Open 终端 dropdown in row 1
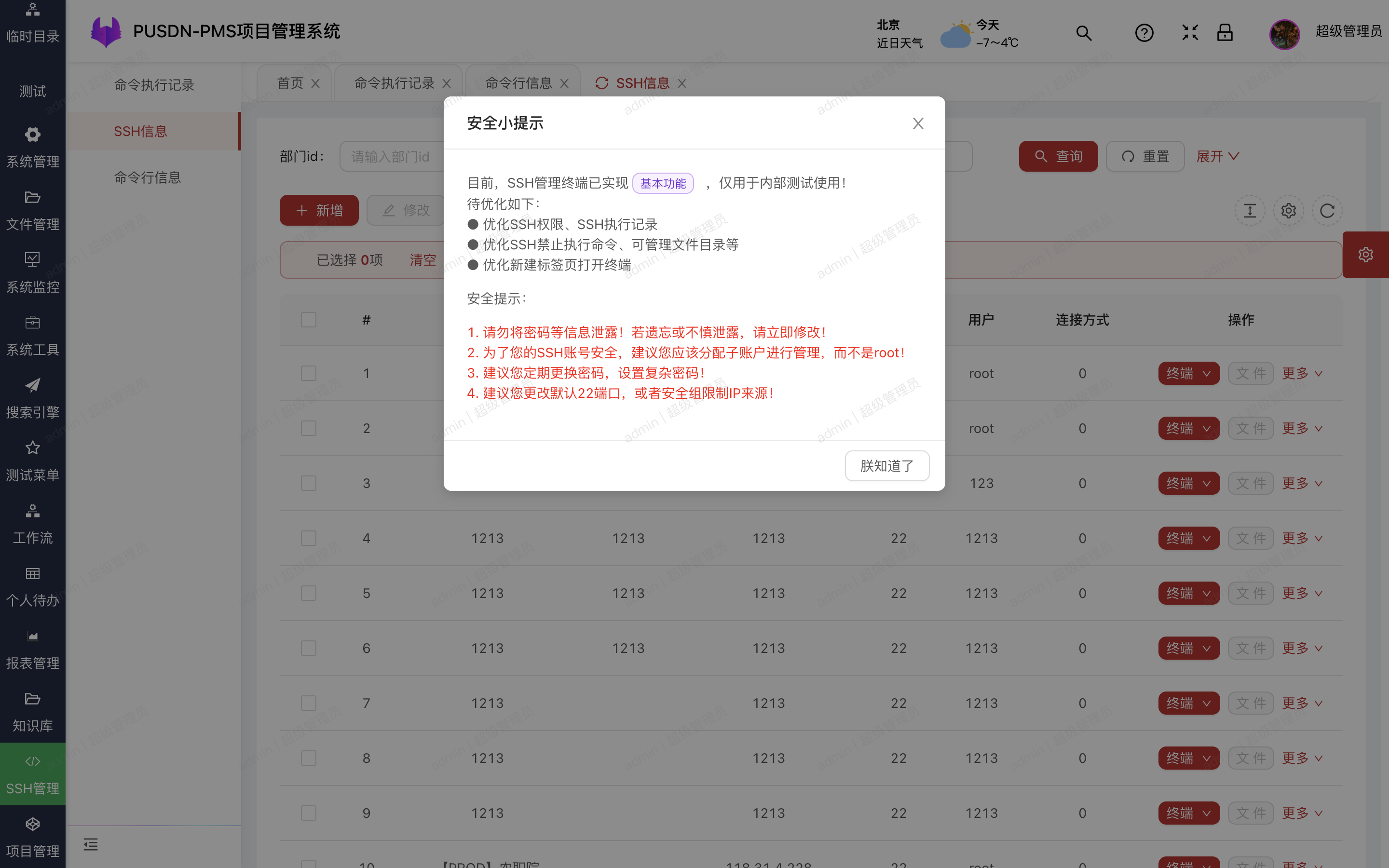The height and width of the screenshot is (868, 1389). point(1189,373)
